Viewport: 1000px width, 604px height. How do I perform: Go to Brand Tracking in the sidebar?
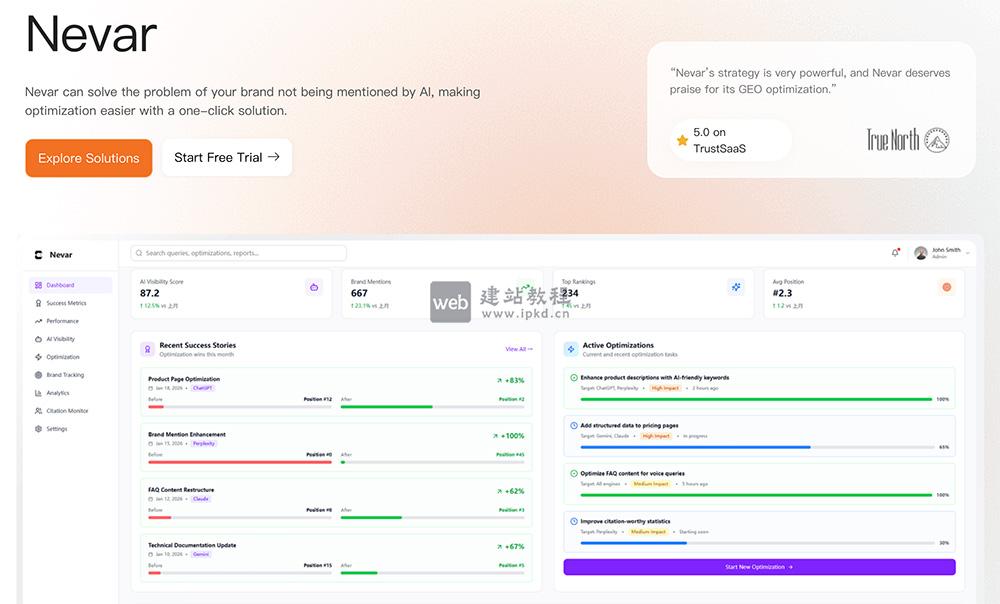[65, 375]
